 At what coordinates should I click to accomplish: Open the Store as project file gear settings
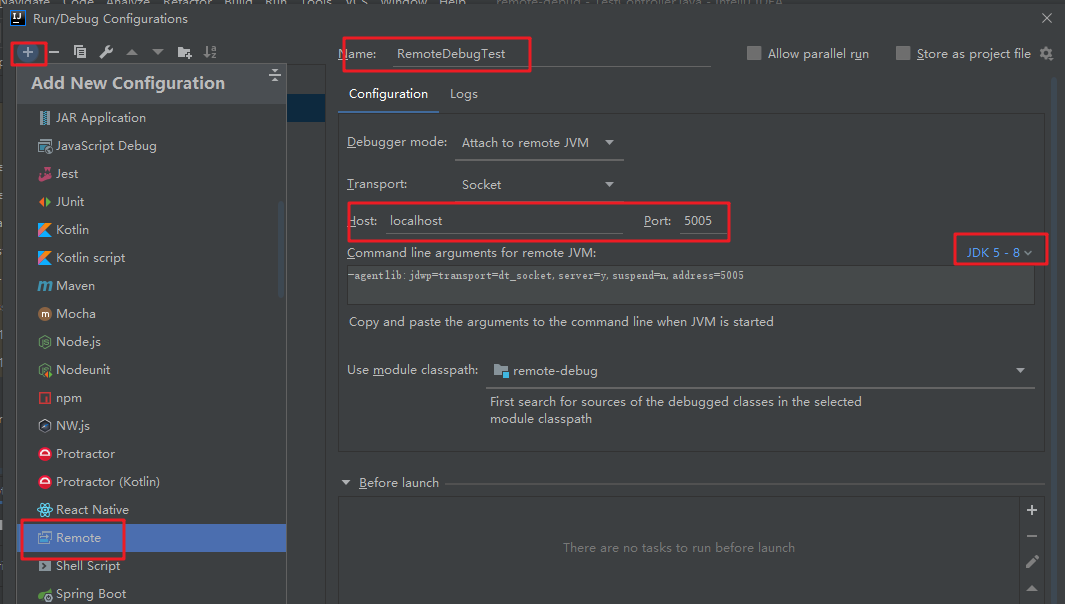click(1047, 53)
